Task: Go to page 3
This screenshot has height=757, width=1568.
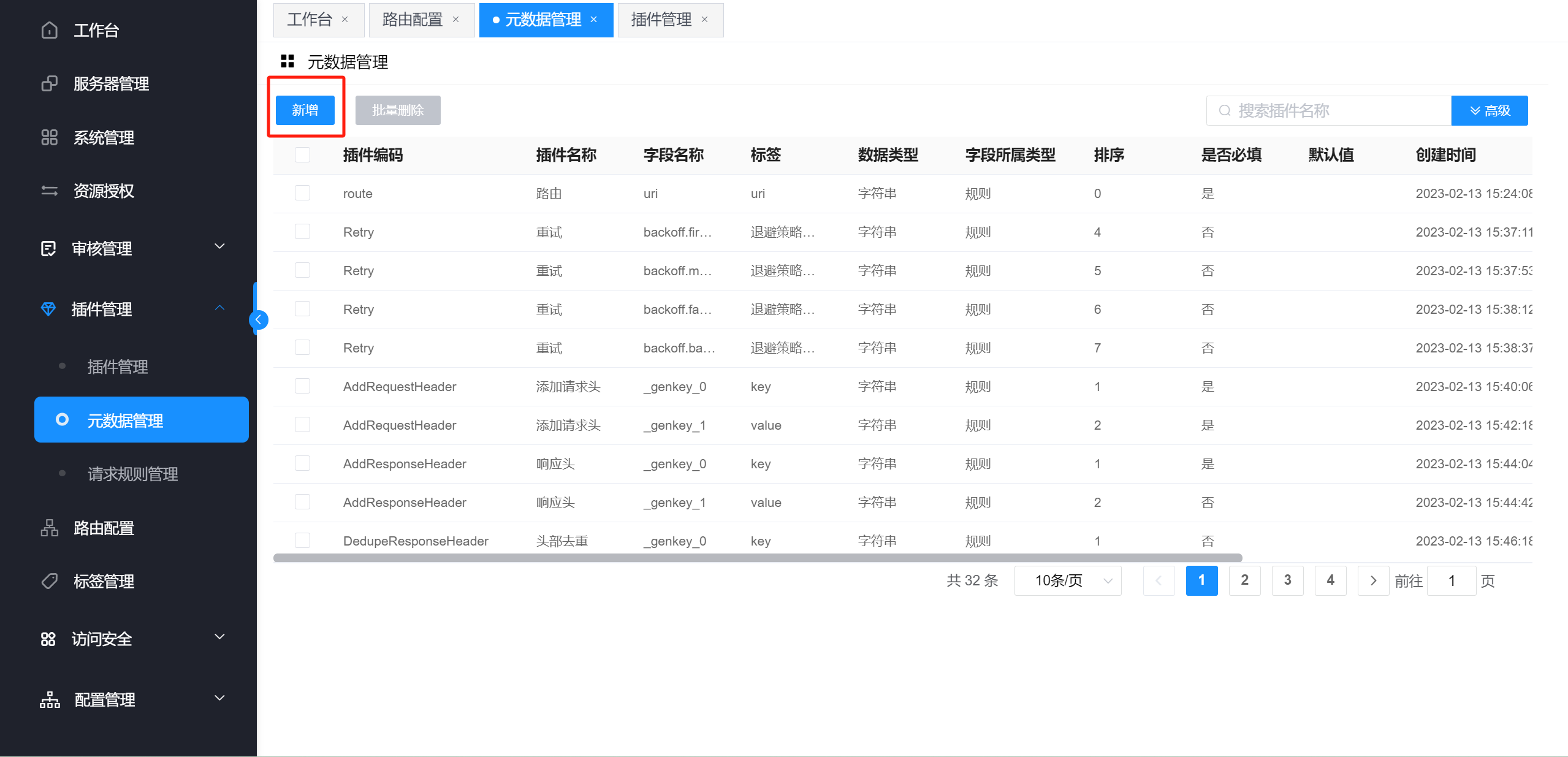Action: pyautogui.click(x=1287, y=580)
